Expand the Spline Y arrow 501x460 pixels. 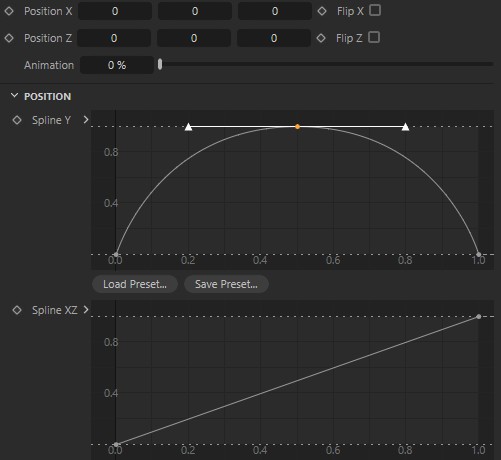86,119
